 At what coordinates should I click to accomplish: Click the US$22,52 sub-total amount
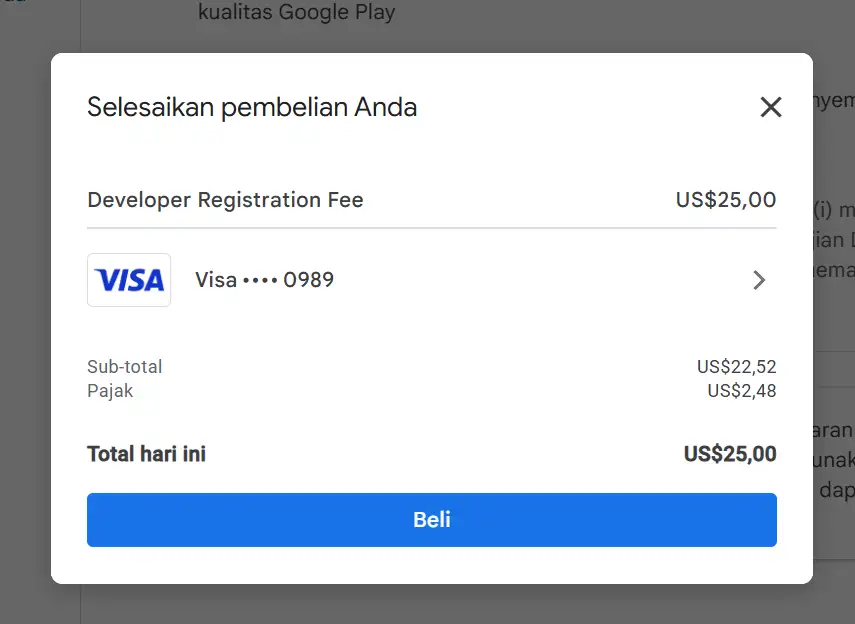[x=736, y=367]
